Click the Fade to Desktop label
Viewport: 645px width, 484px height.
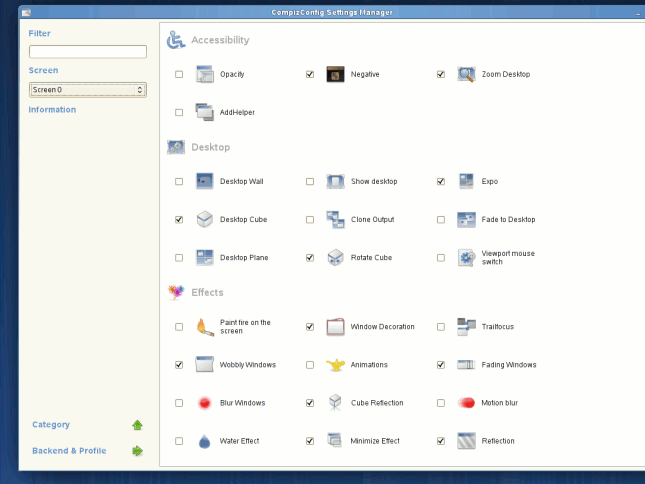point(508,220)
